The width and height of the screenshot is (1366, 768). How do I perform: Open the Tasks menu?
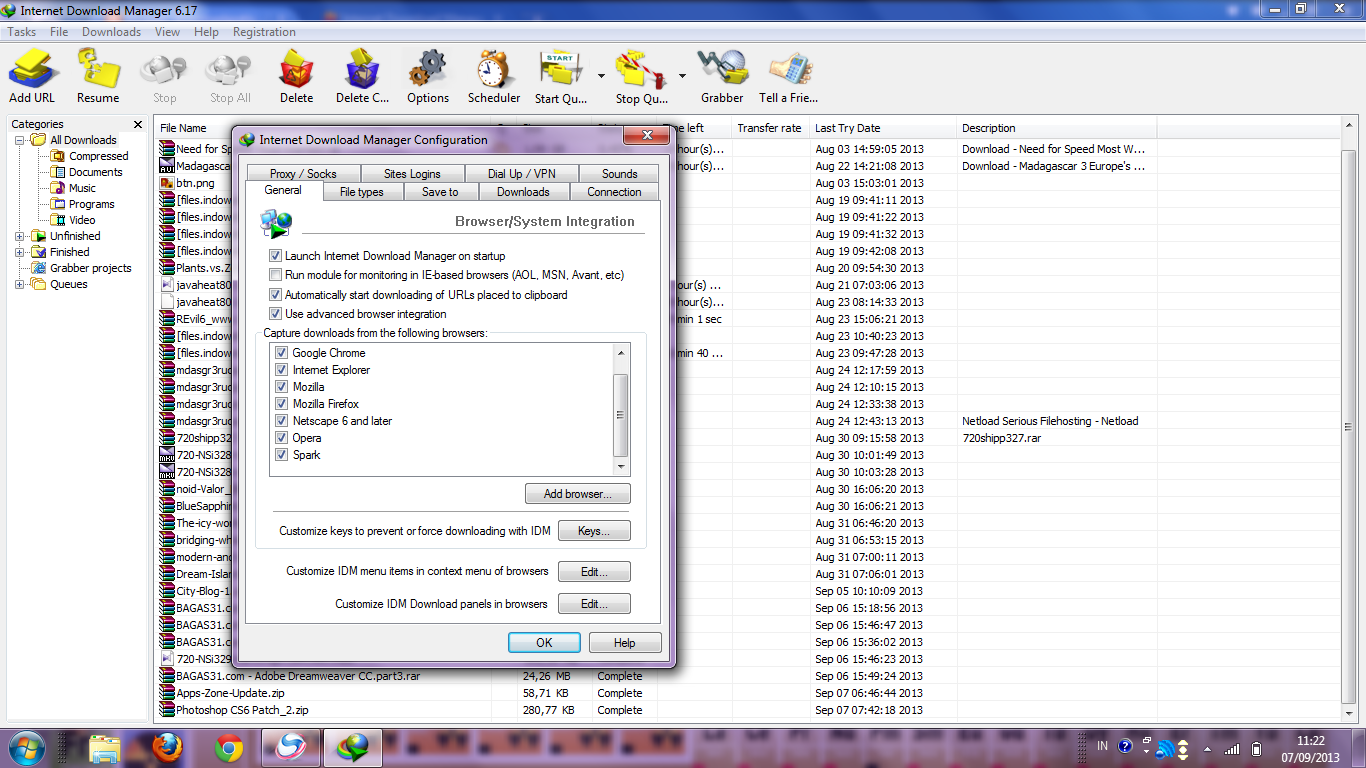tap(22, 32)
